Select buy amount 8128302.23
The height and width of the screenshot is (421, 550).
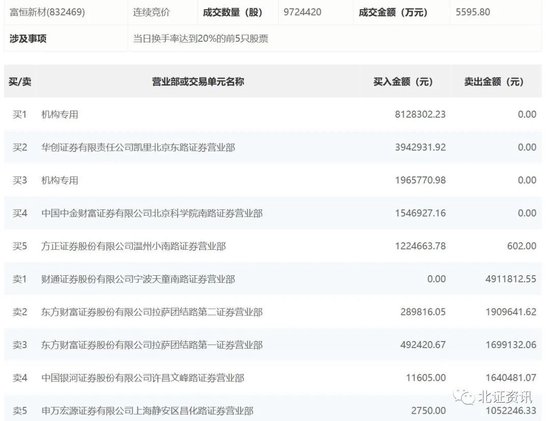[x=420, y=114]
